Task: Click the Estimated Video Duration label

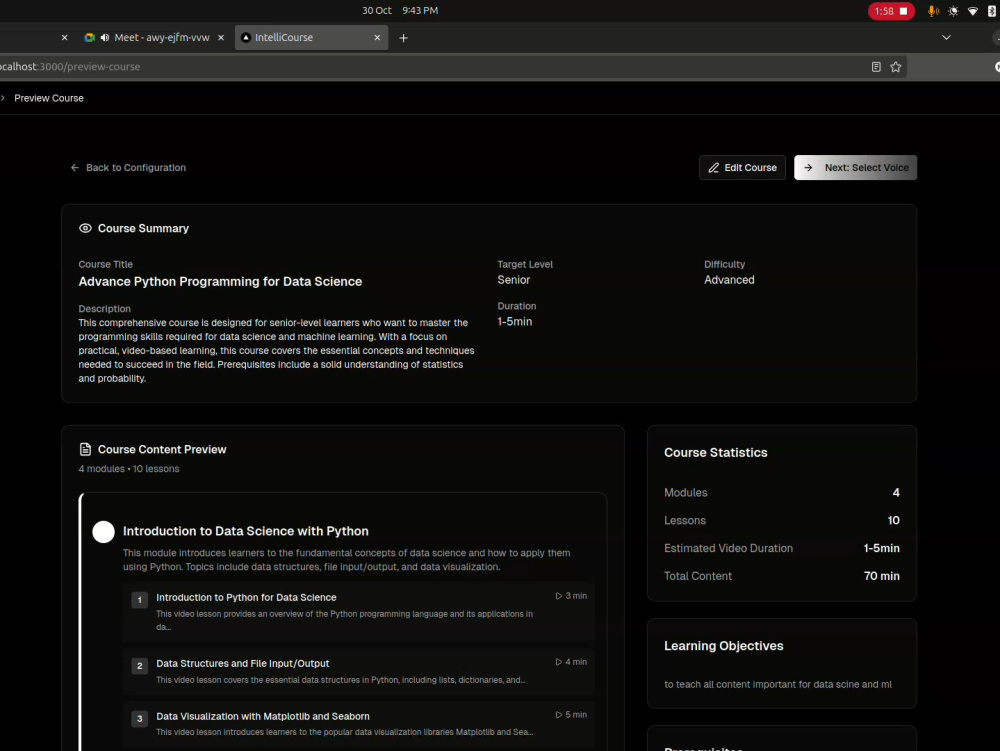Action: point(728,548)
